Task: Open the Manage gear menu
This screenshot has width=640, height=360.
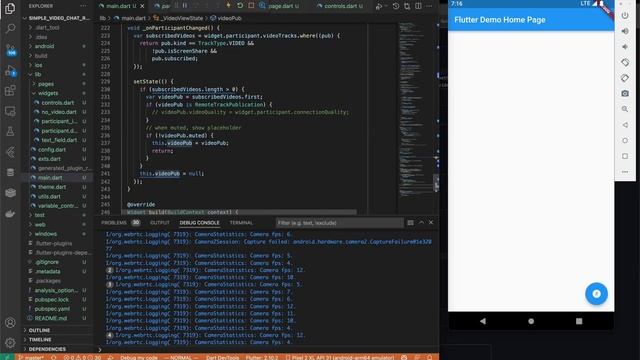Action: (x=10, y=342)
